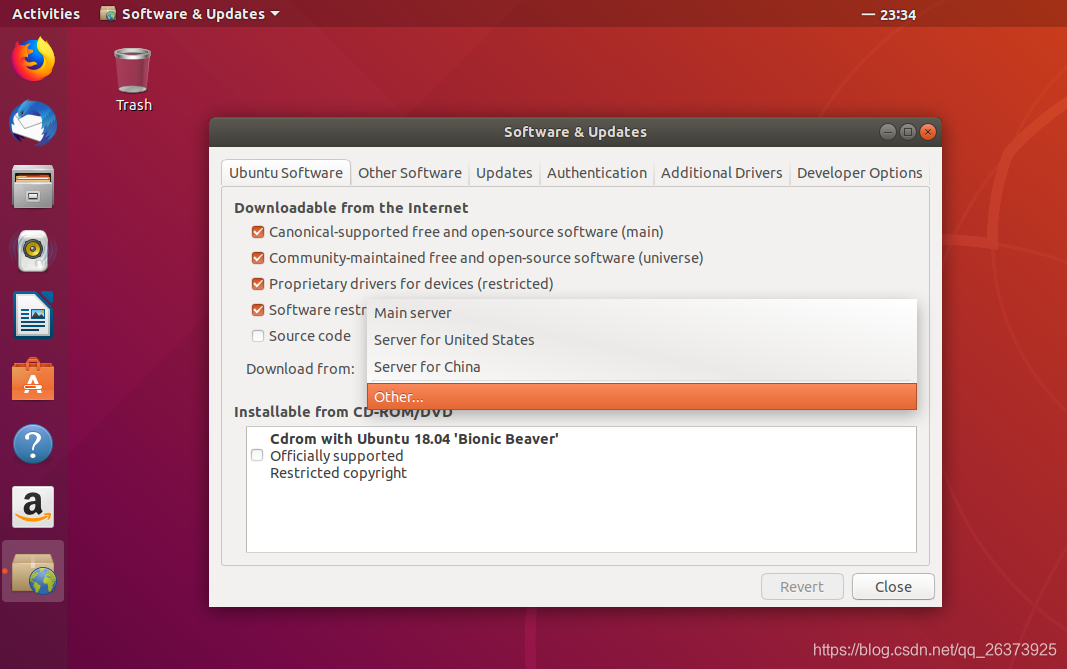
Task: Check the Cdrom with Ubuntu 18.04 checkbox
Action: click(x=257, y=455)
